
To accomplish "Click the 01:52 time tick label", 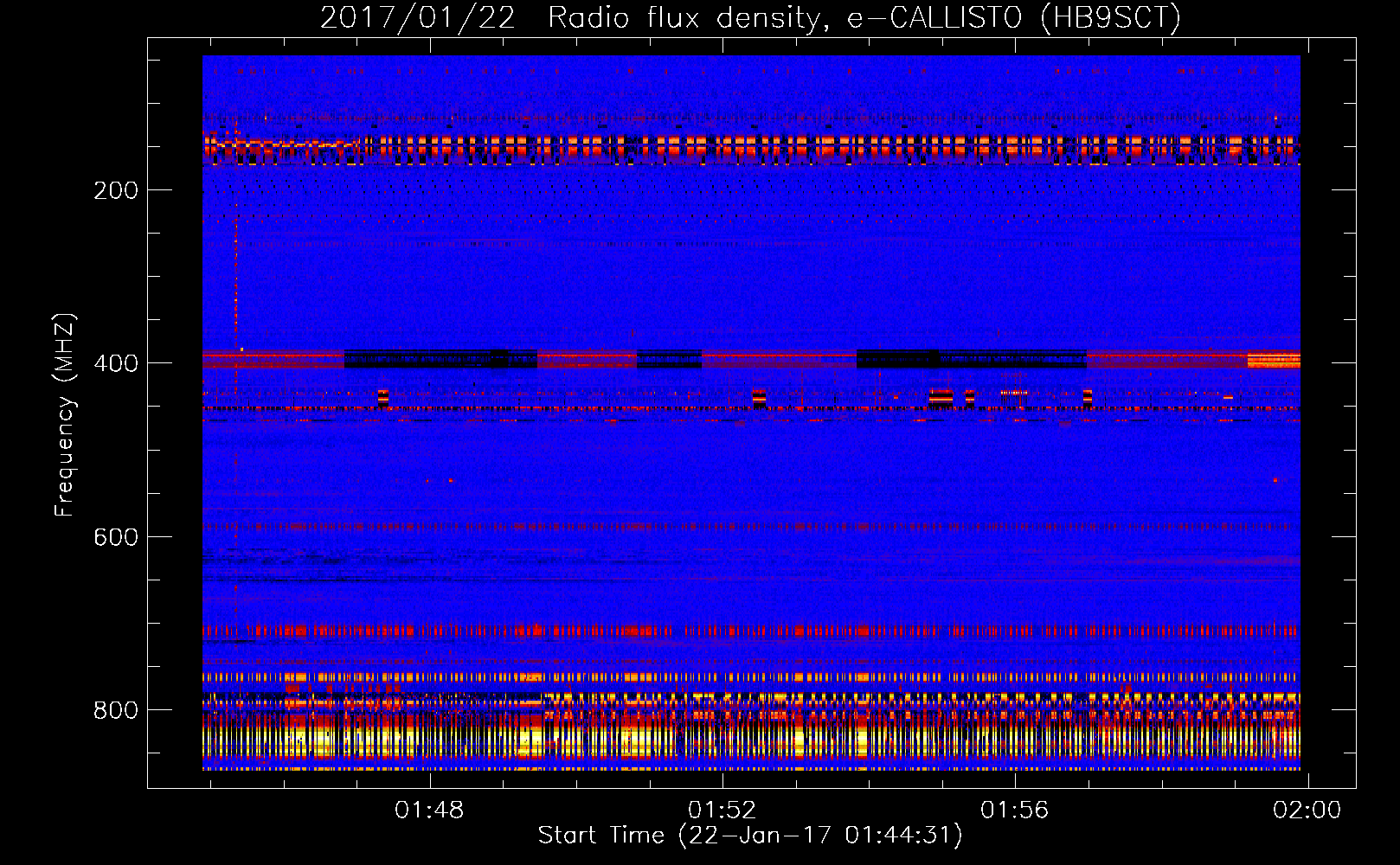I will [722, 811].
